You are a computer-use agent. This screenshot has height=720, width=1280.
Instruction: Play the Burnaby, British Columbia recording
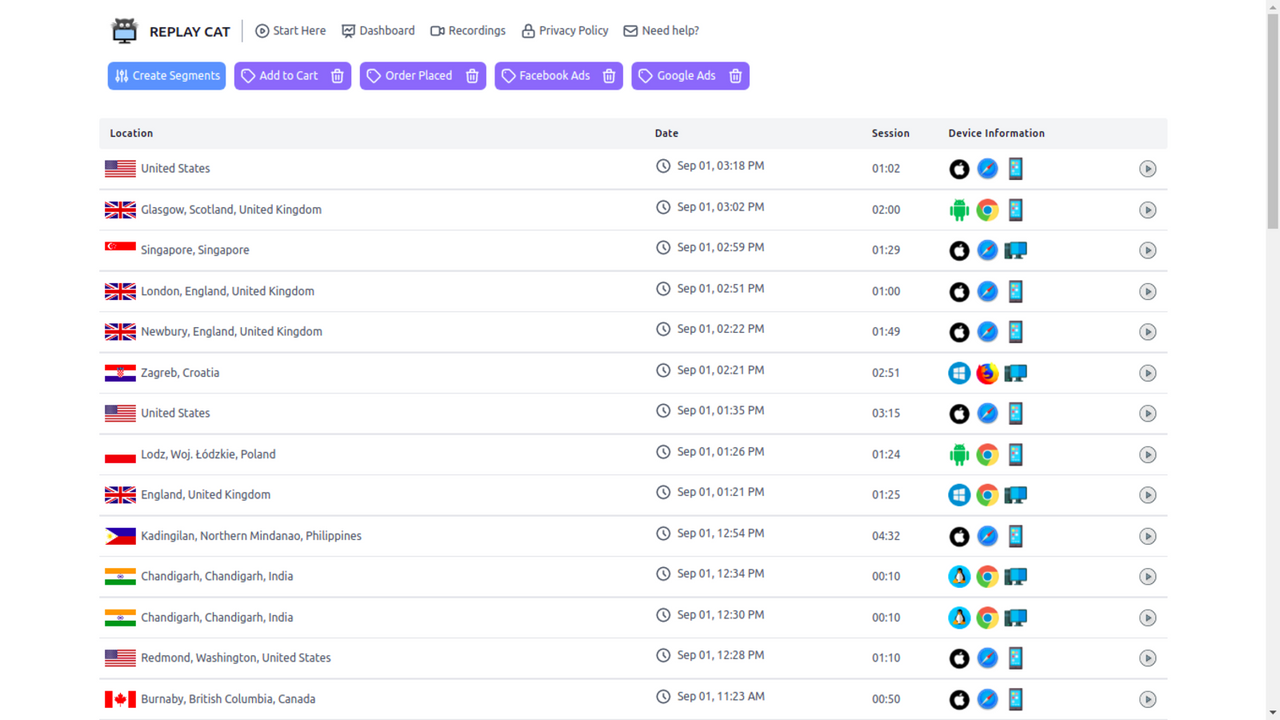point(1147,699)
